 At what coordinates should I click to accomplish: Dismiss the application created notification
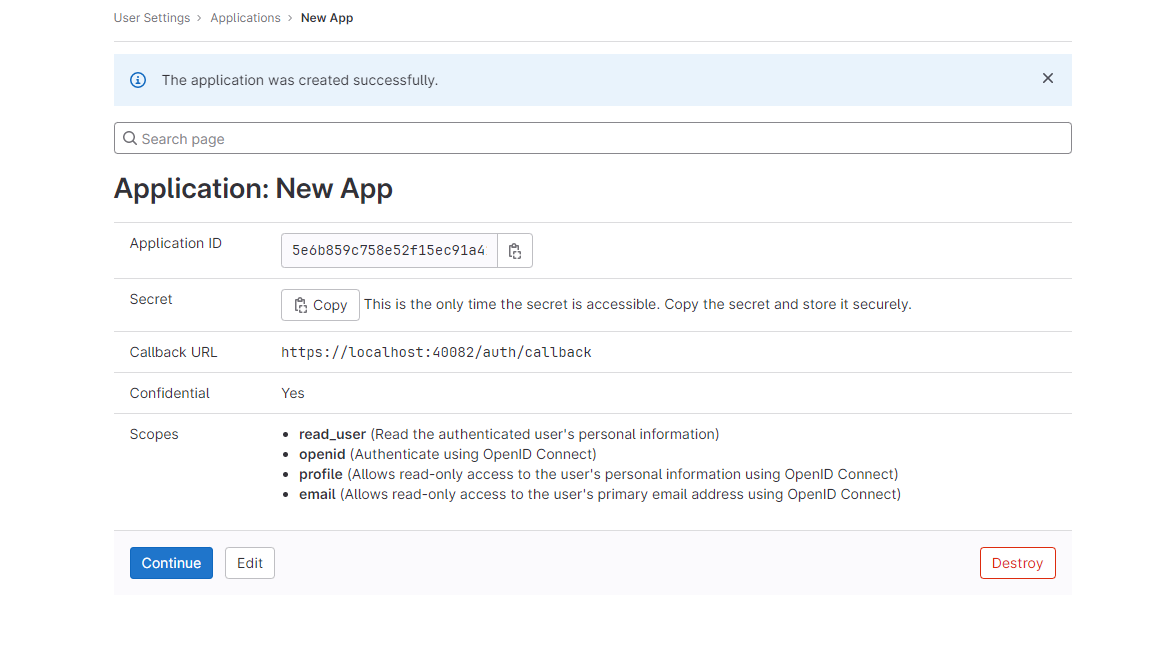(1047, 77)
